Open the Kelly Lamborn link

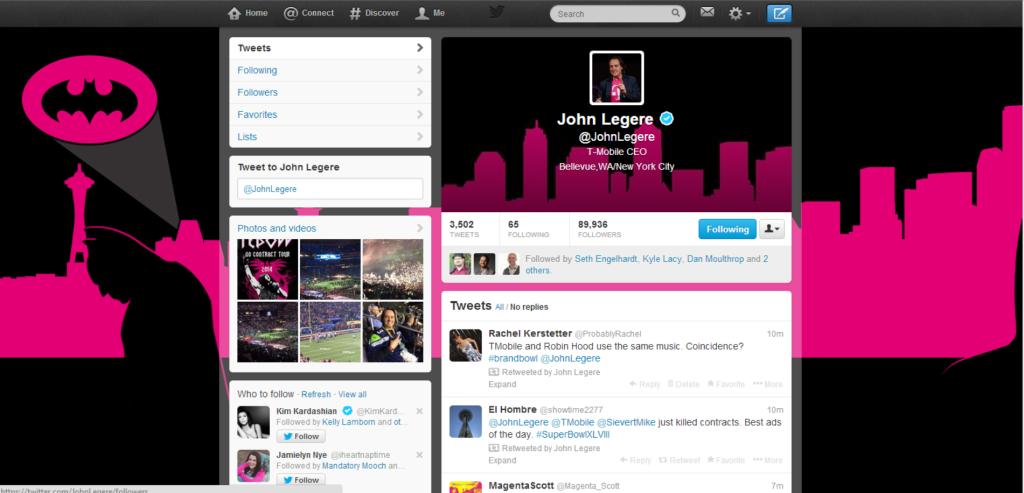point(349,422)
